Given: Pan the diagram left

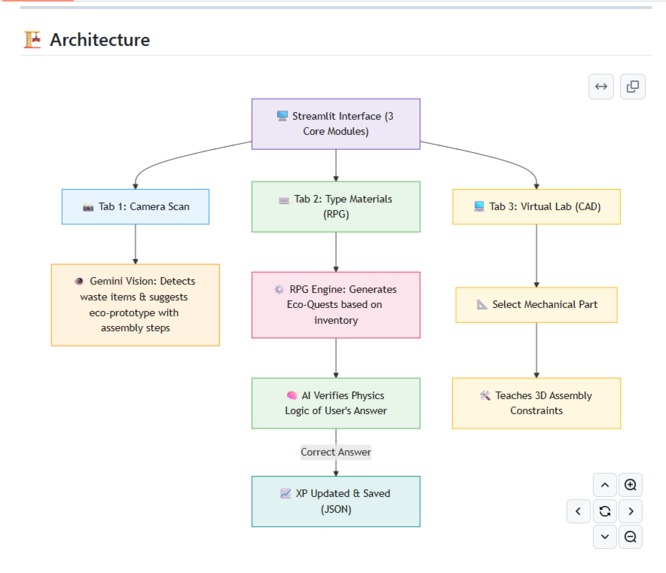Looking at the screenshot, I should coord(579,511).
